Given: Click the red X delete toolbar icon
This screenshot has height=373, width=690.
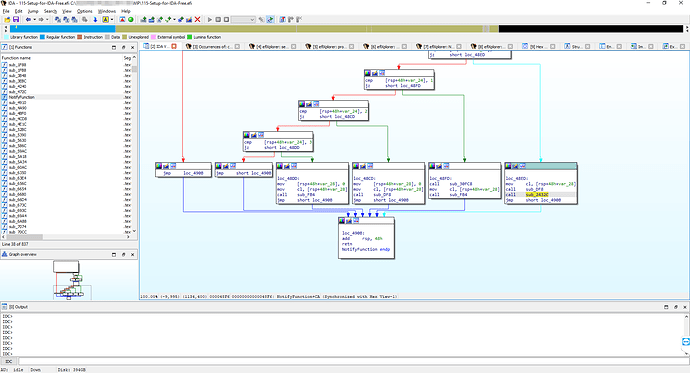Looking at the screenshot, I should pyautogui.click(x=198, y=19).
